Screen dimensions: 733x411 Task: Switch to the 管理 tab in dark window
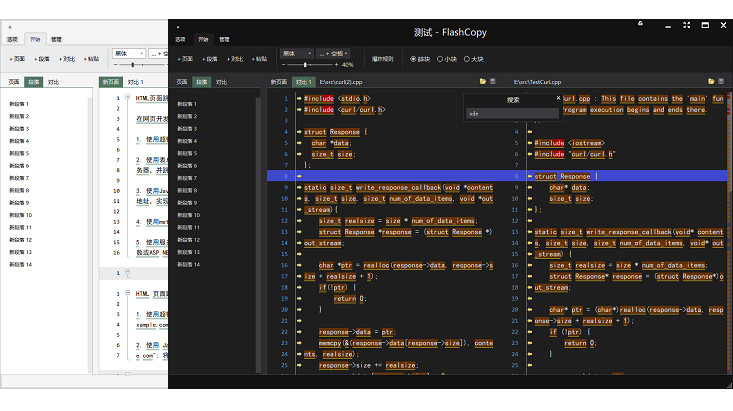point(224,39)
